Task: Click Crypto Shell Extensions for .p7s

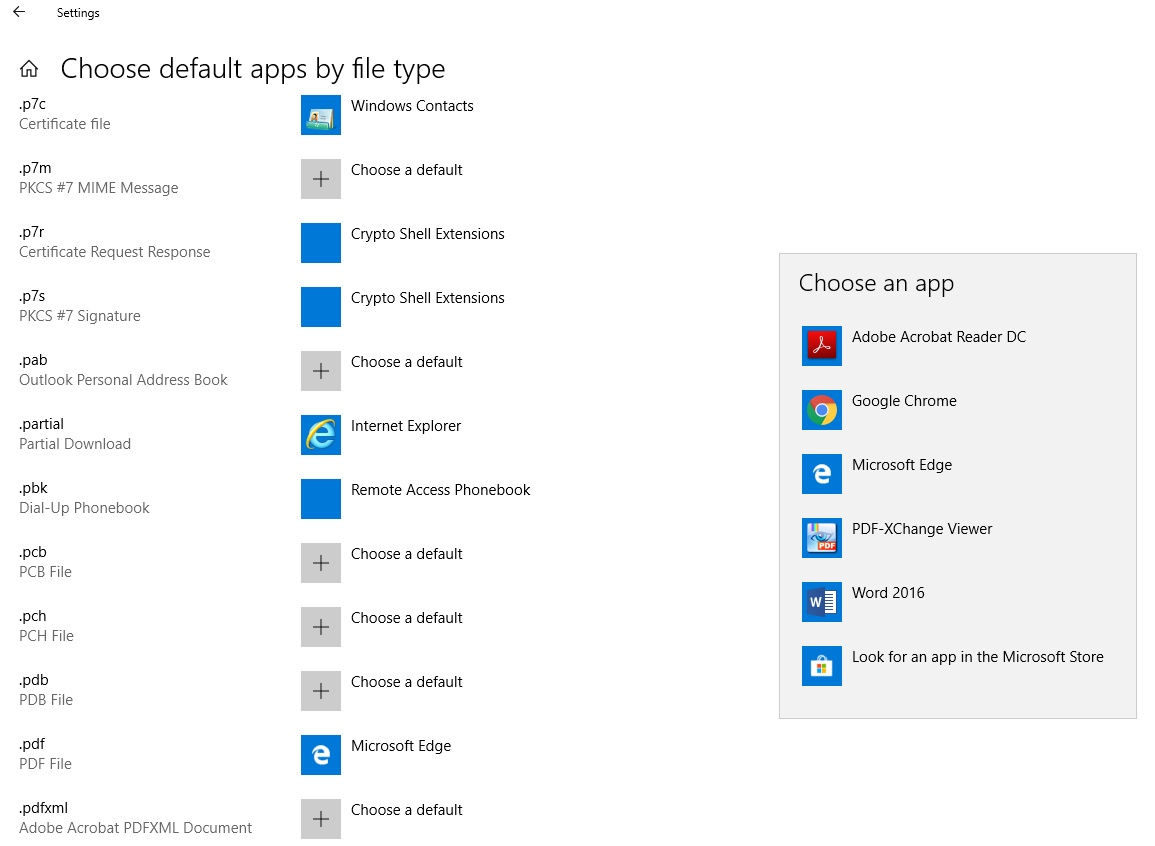Action: coord(427,298)
